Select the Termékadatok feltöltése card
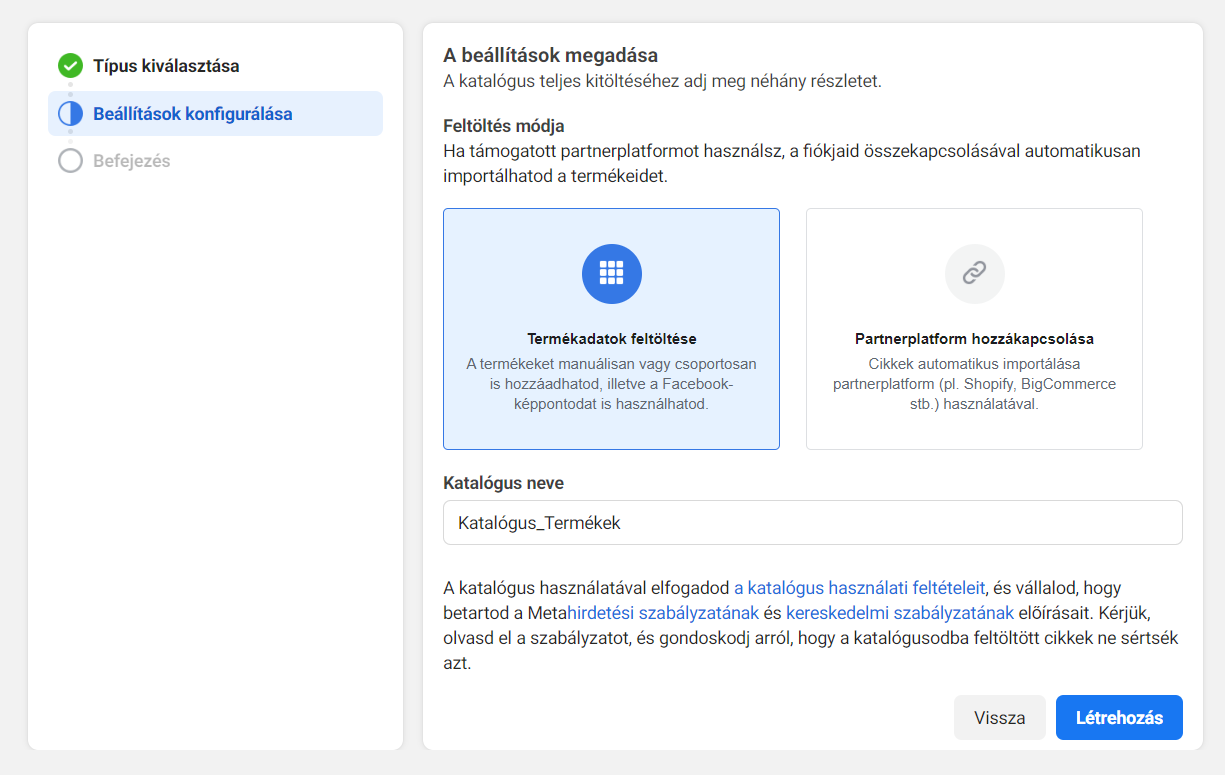The width and height of the screenshot is (1225, 775). [611, 329]
